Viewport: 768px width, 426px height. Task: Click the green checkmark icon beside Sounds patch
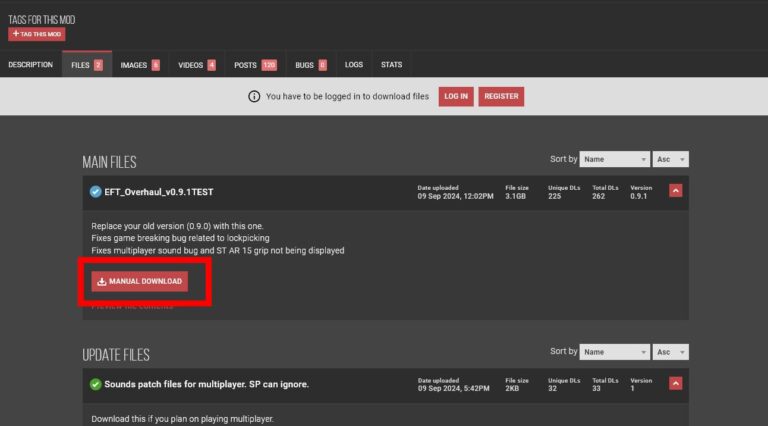96,384
